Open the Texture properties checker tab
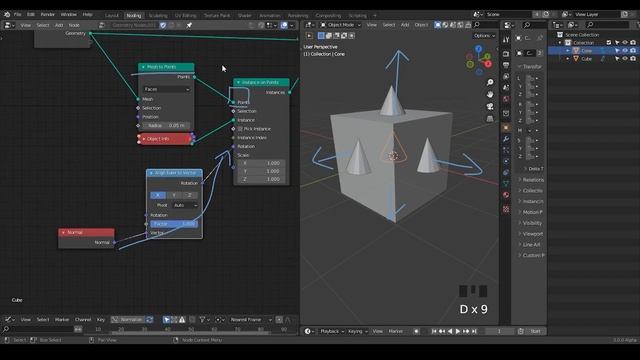This screenshot has height=360, width=640. 506,209
